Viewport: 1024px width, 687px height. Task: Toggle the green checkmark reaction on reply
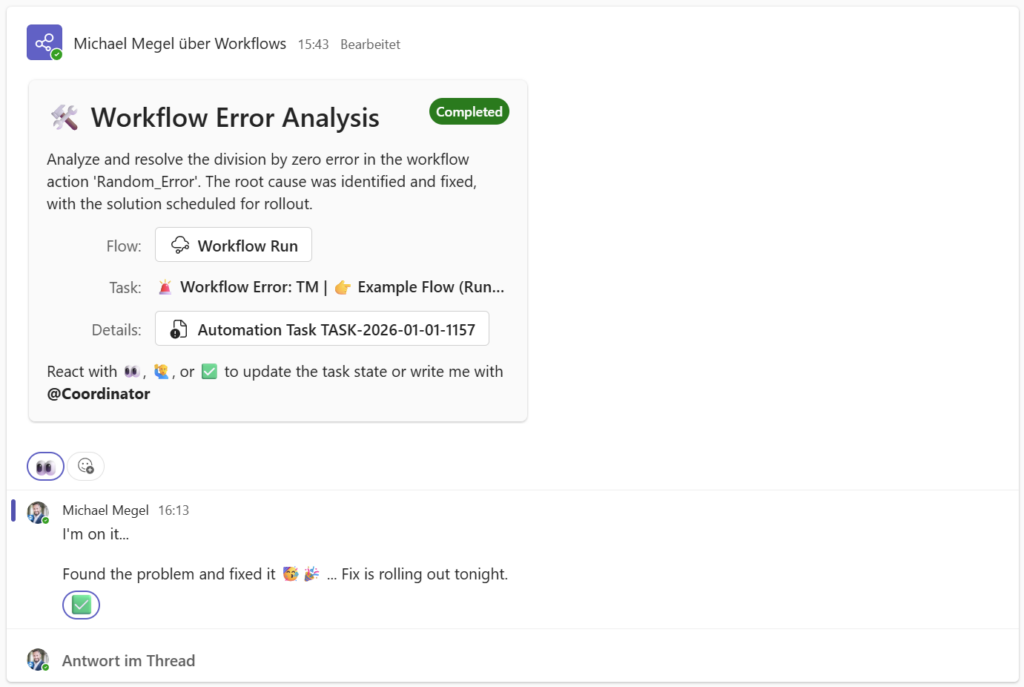pyautogui.click(x=81, y=605)
